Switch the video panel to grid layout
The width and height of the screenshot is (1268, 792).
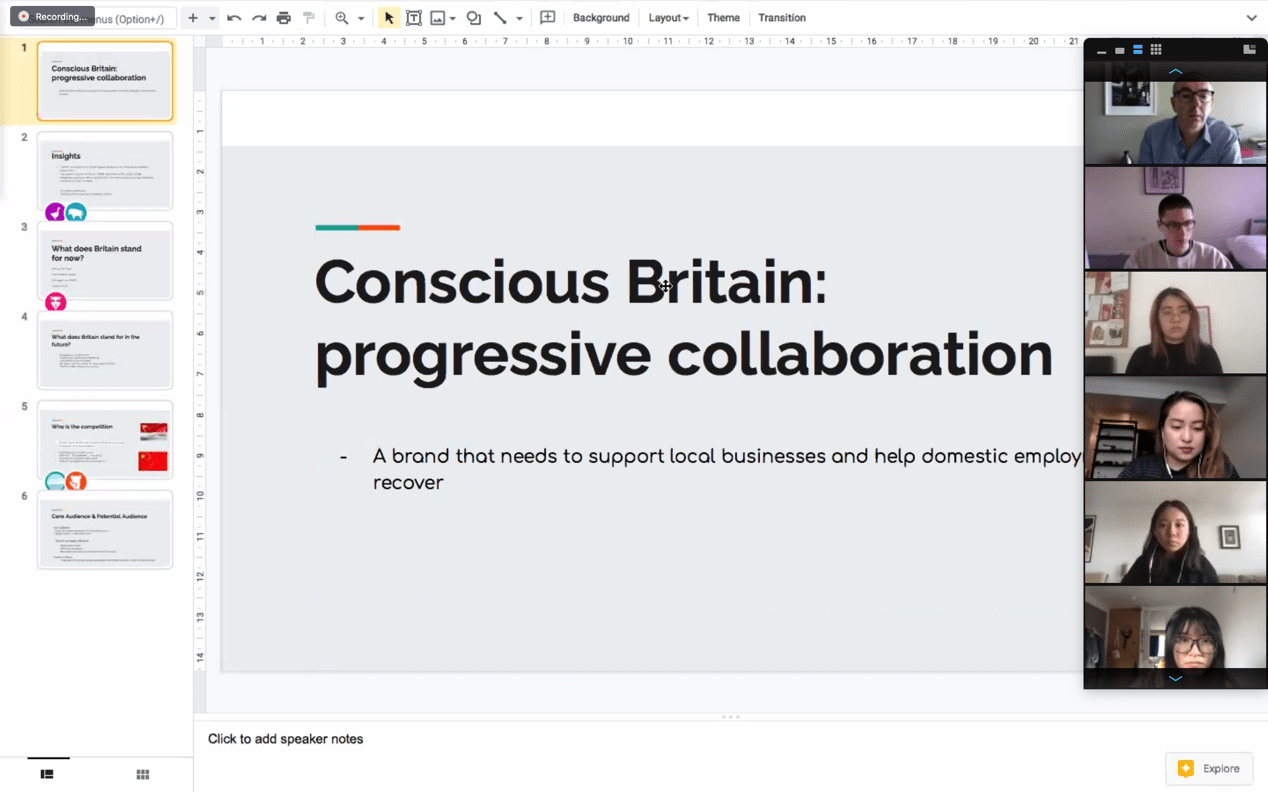click(1156, 50)
